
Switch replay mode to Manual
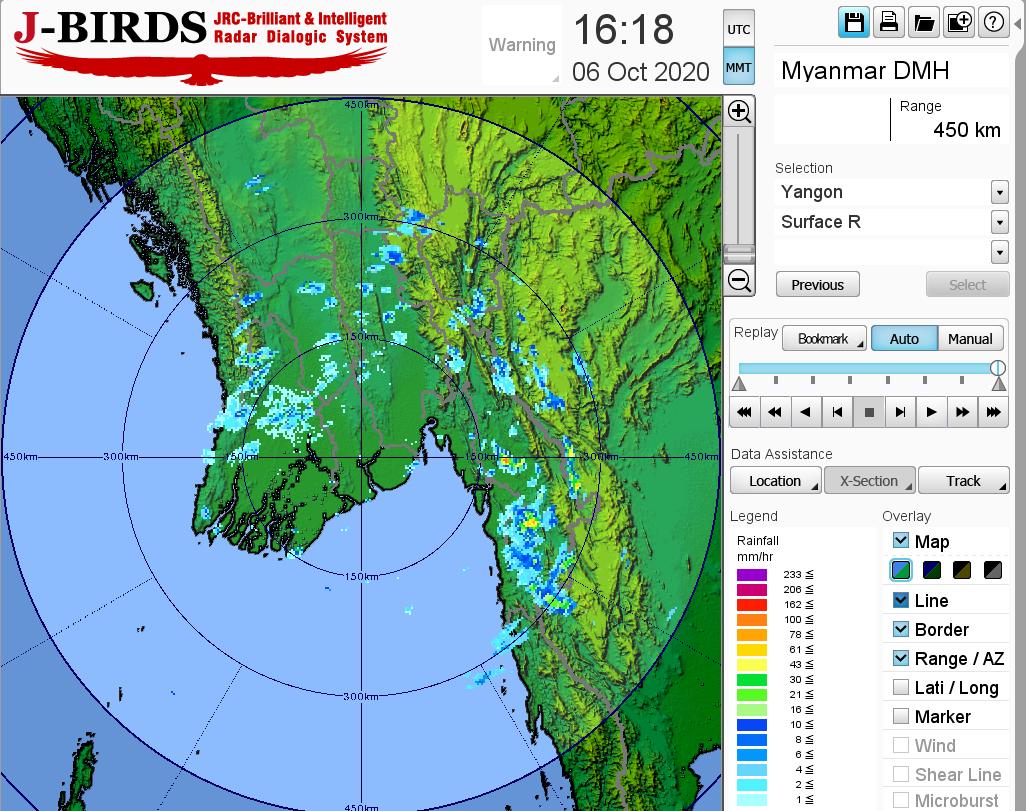point(969,339)
